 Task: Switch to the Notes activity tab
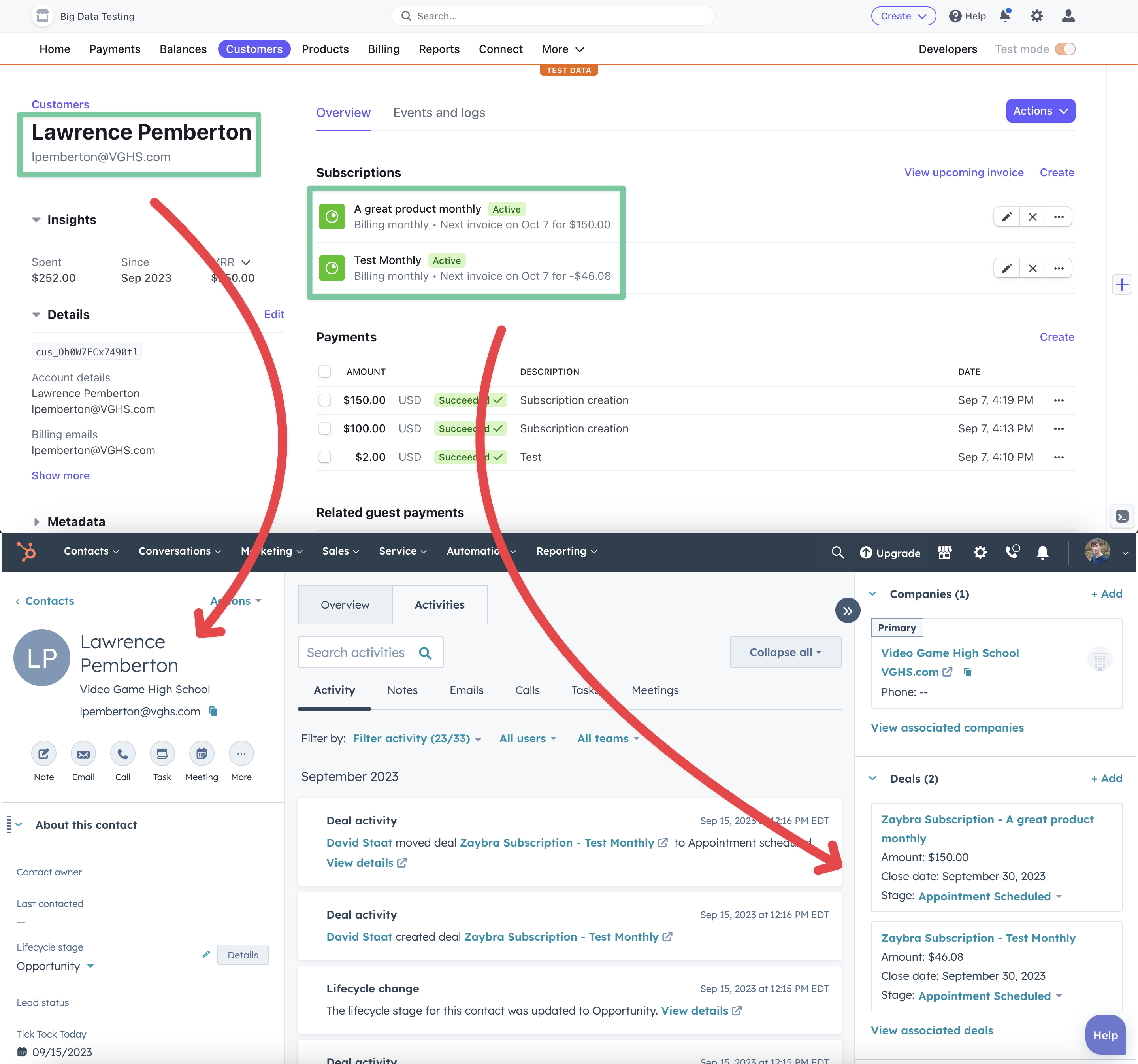(x=402, y=690)
